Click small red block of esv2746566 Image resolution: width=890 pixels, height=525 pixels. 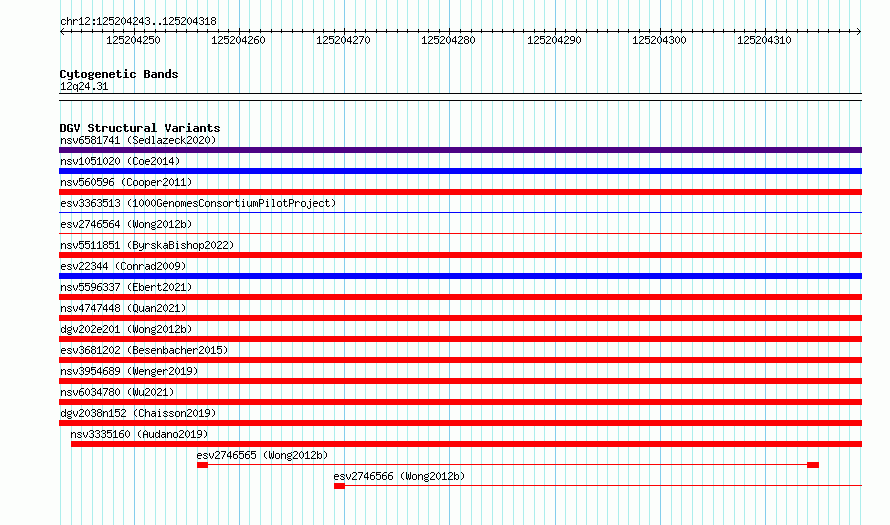[339, 486]
